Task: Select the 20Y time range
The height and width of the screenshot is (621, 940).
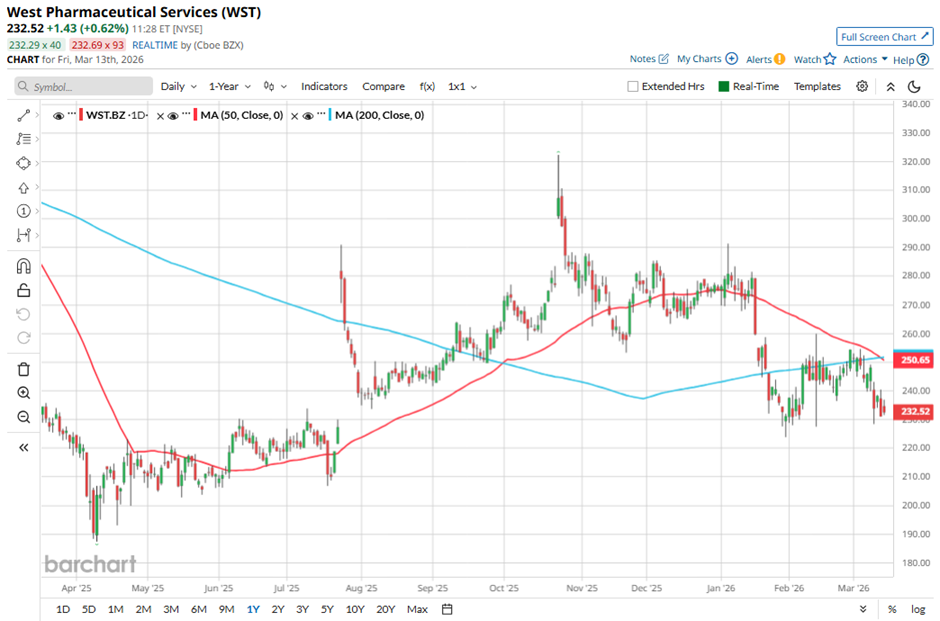Action: [x=385, y=609]
